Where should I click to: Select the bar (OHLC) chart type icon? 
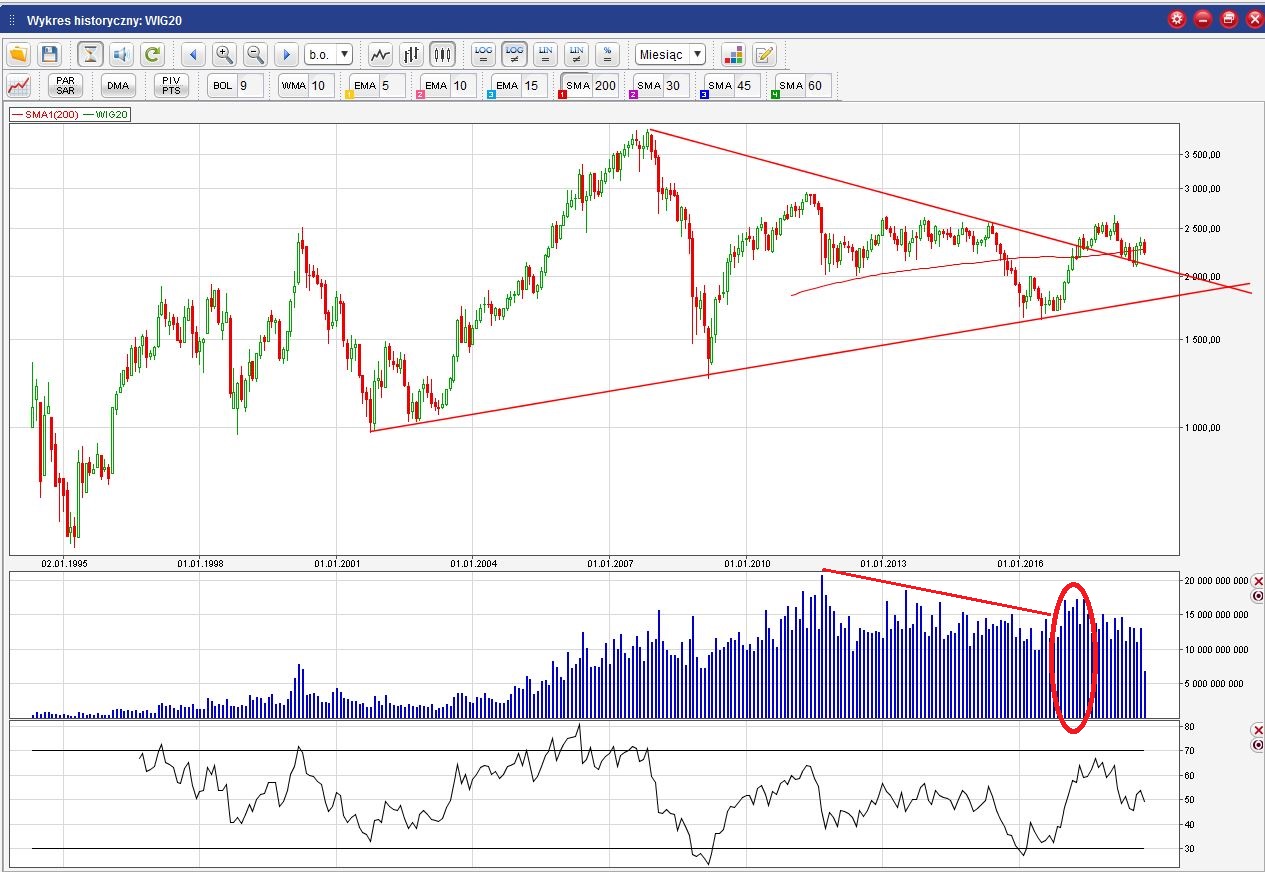tap(411, 54)
